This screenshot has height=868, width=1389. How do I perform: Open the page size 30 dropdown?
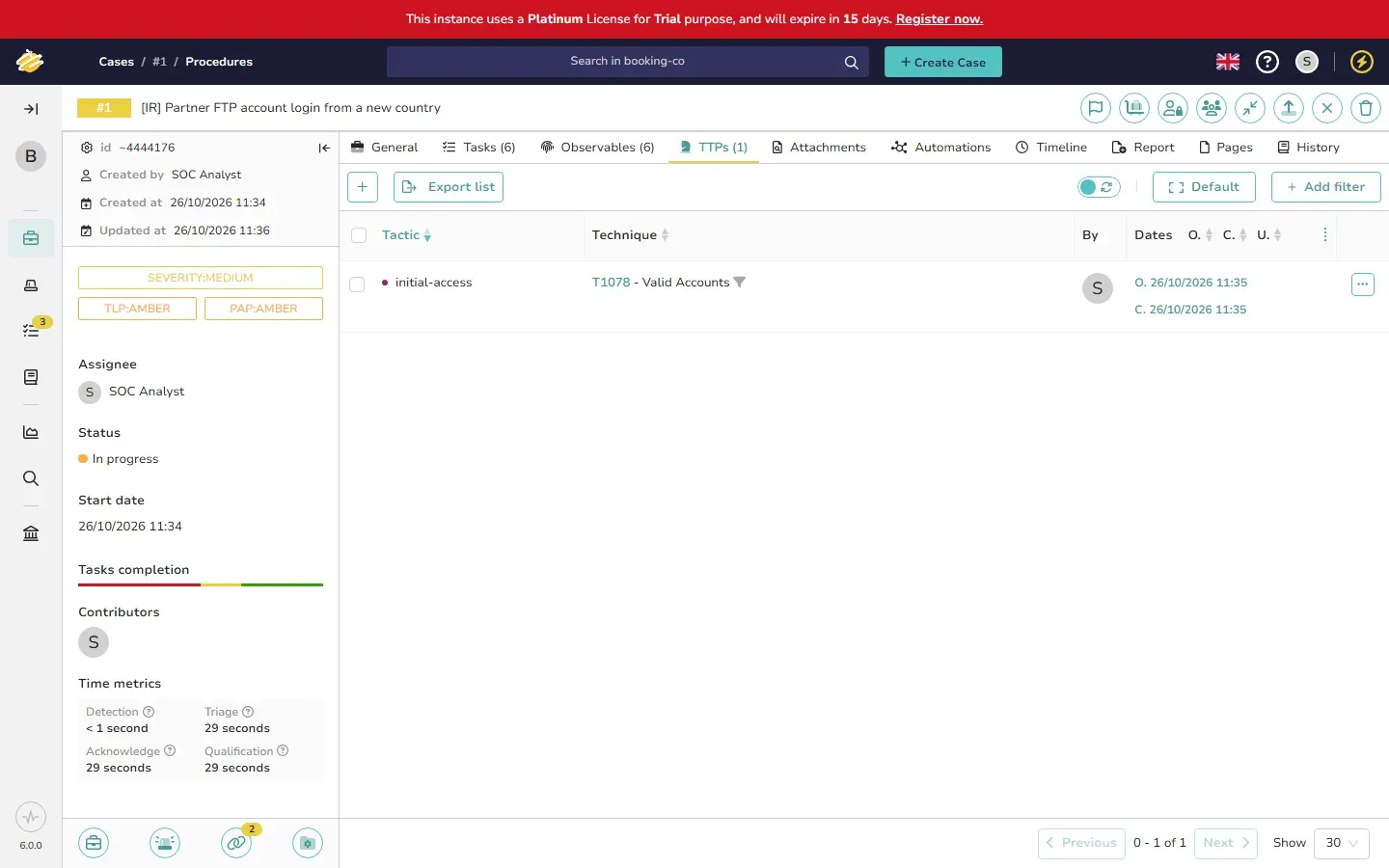pyautogui.click(x=1342, y=843)
